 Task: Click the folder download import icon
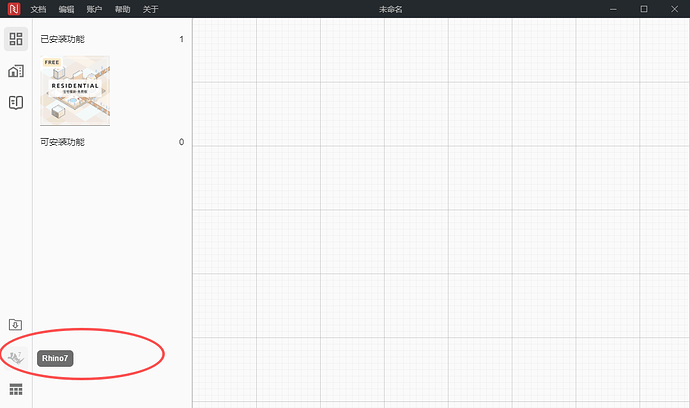tap(15, 325)
